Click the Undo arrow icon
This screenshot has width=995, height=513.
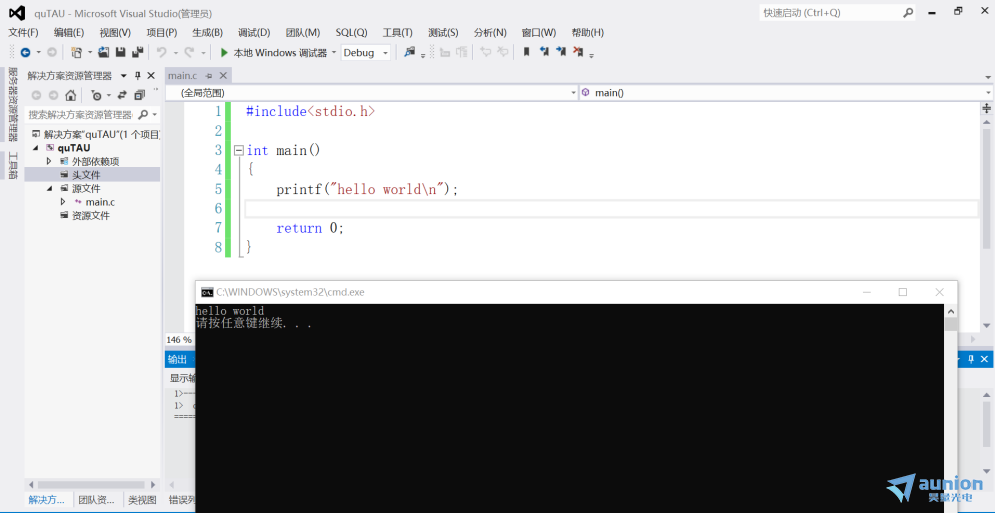pos(162,53)
